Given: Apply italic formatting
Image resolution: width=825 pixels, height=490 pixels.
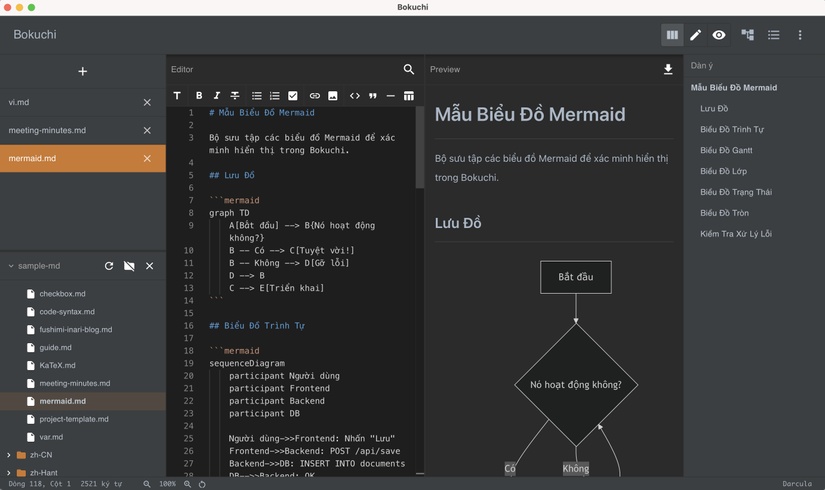Looking at the screenshot, I should (217, 95).
